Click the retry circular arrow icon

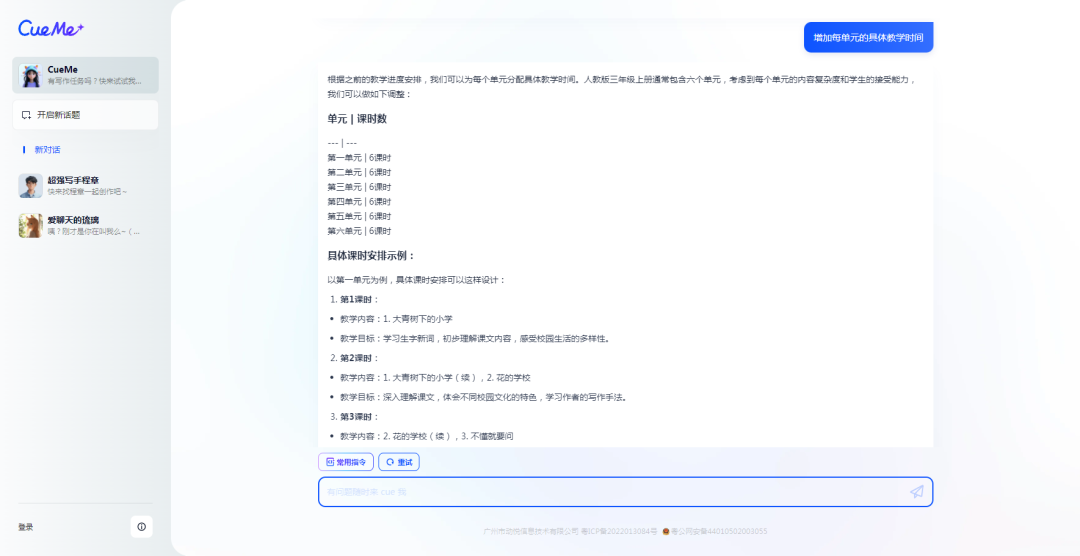(390, 462)
